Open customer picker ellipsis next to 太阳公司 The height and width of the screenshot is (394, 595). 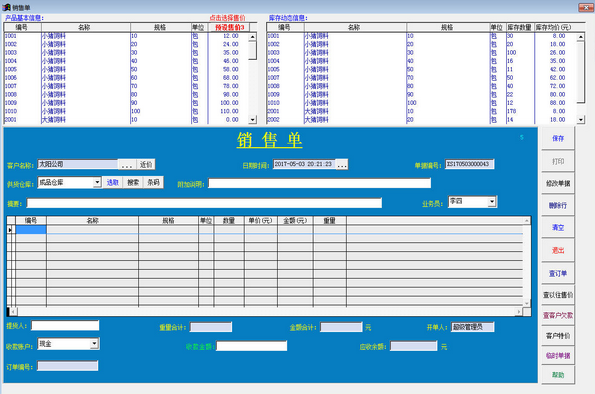[127, 164]
